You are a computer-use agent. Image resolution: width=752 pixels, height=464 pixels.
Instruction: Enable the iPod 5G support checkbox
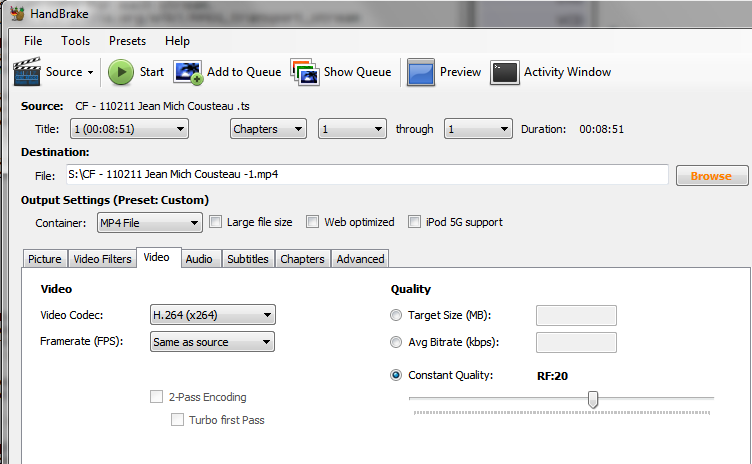tap(414, 222)
